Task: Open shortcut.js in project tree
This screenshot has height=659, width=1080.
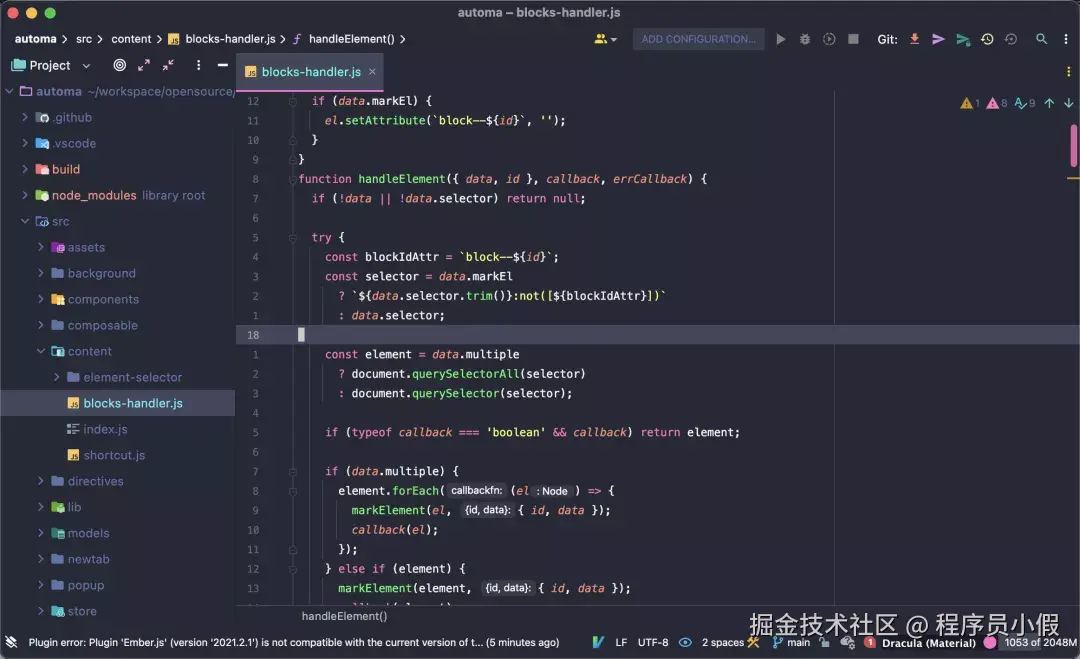Action: (x=114, y=455)
